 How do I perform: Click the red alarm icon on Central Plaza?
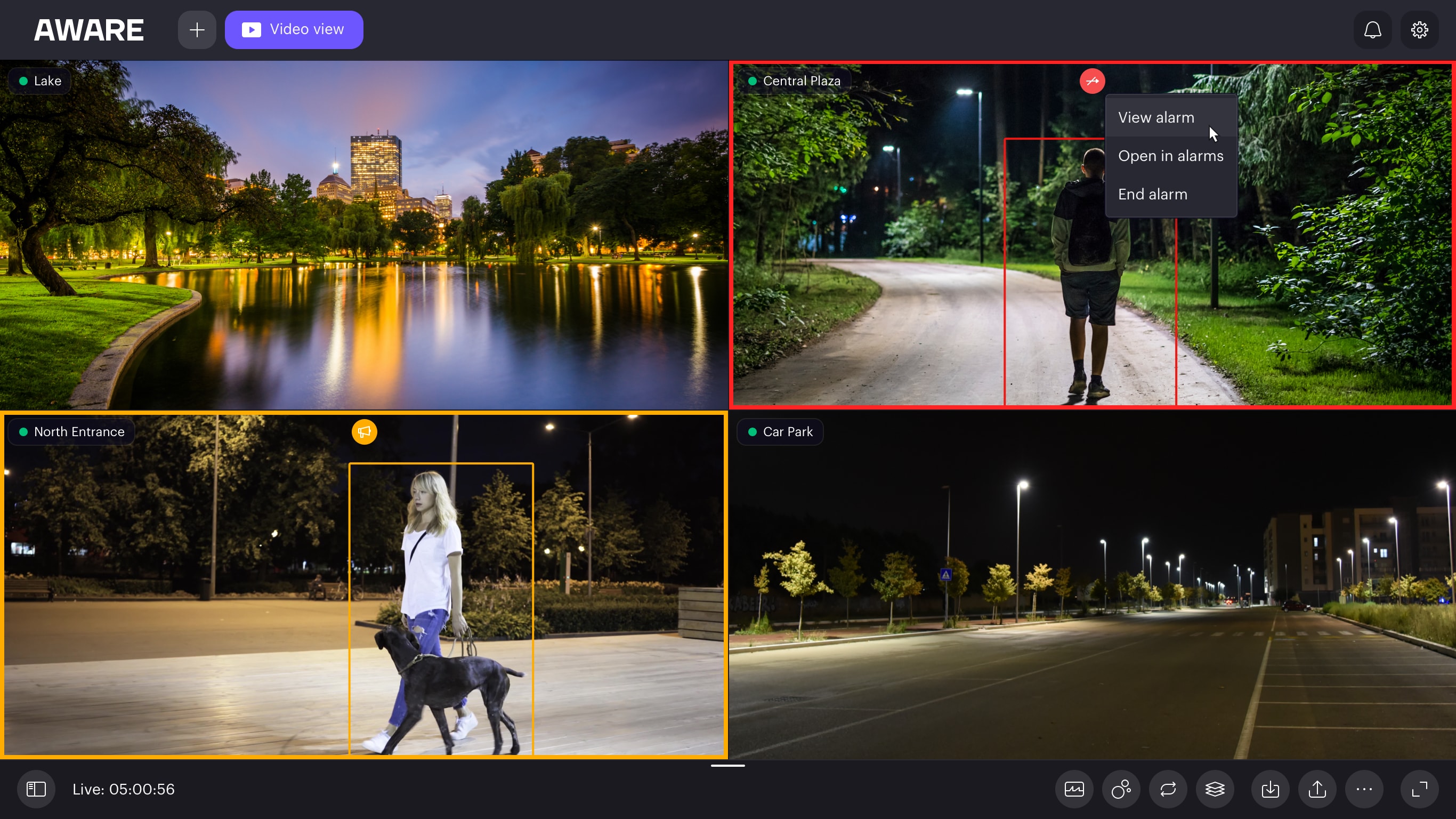pyautogui.click(x=1092, y=81)
